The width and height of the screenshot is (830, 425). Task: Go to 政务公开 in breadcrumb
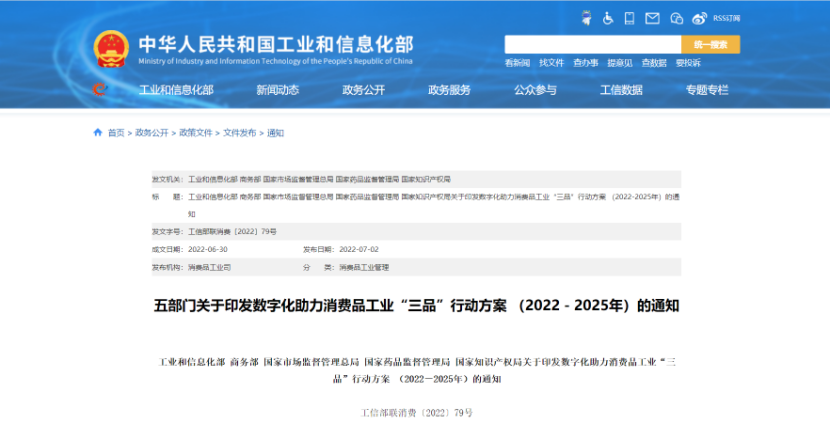tap(151, 133)
